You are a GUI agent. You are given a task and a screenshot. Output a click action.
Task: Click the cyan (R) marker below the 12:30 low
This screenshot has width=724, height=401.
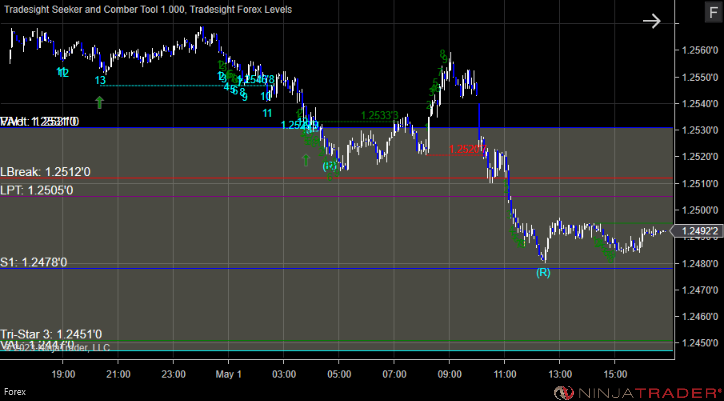543,273
